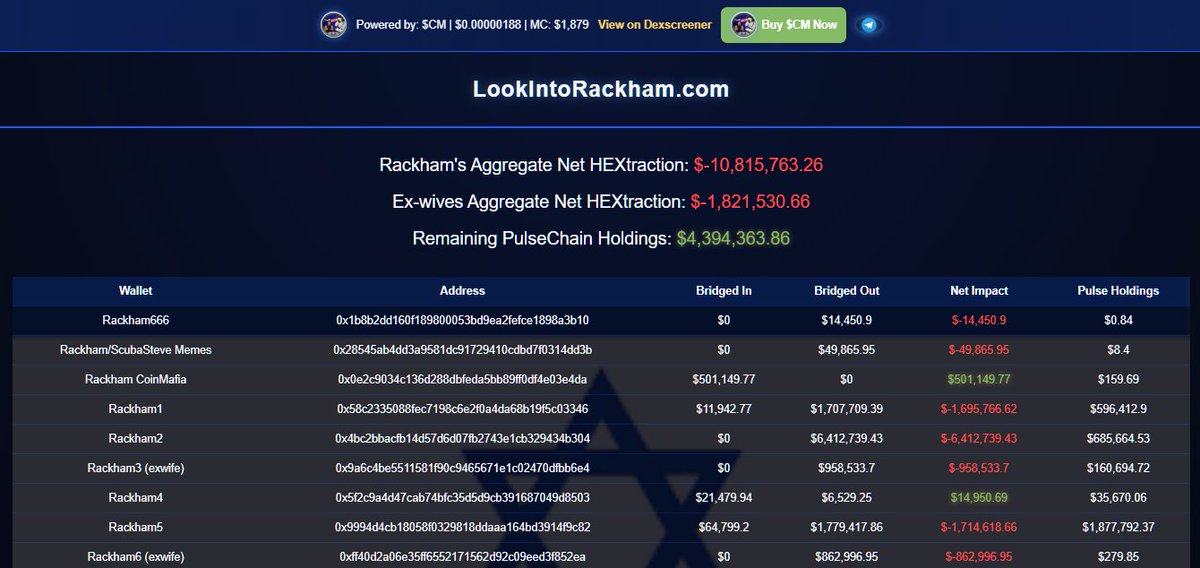The width and height of the screenshot is (1200, 568).
Task: Click Bridged In value $64,799.2
Action: click(x=724, y=527)
